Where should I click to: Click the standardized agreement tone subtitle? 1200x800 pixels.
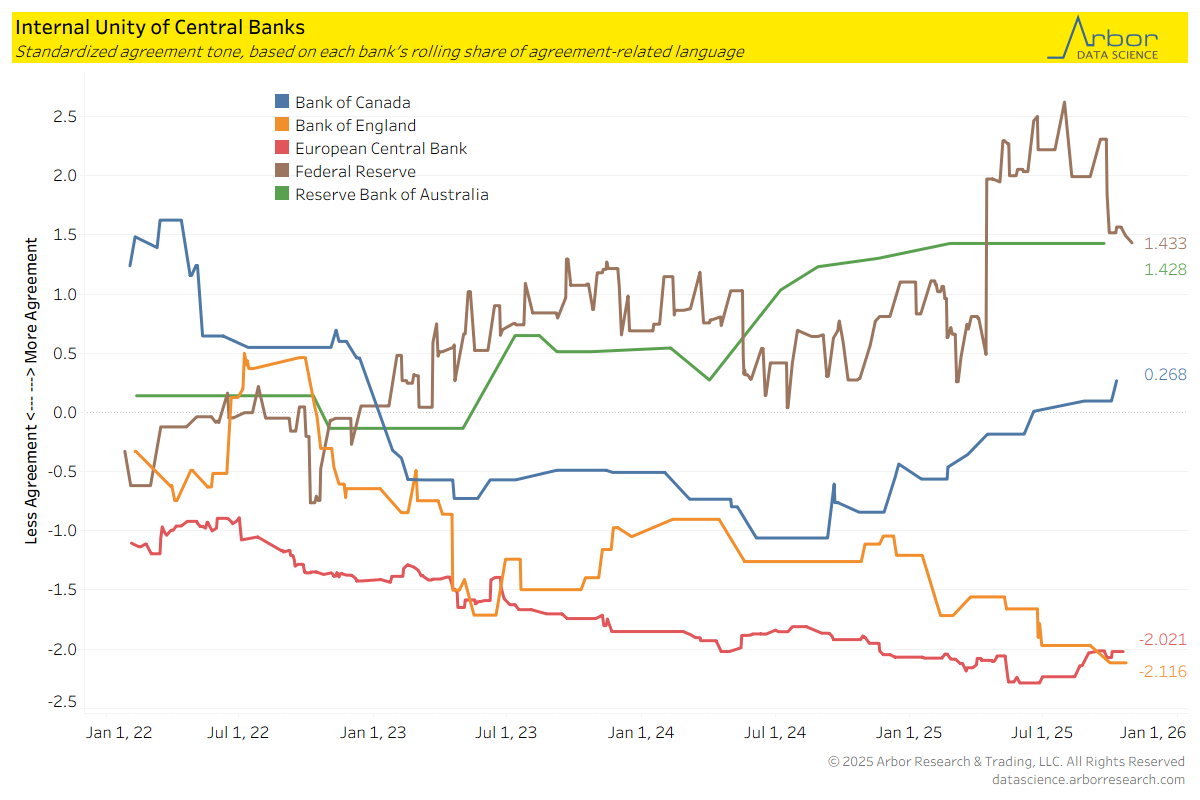coord(378,51)
